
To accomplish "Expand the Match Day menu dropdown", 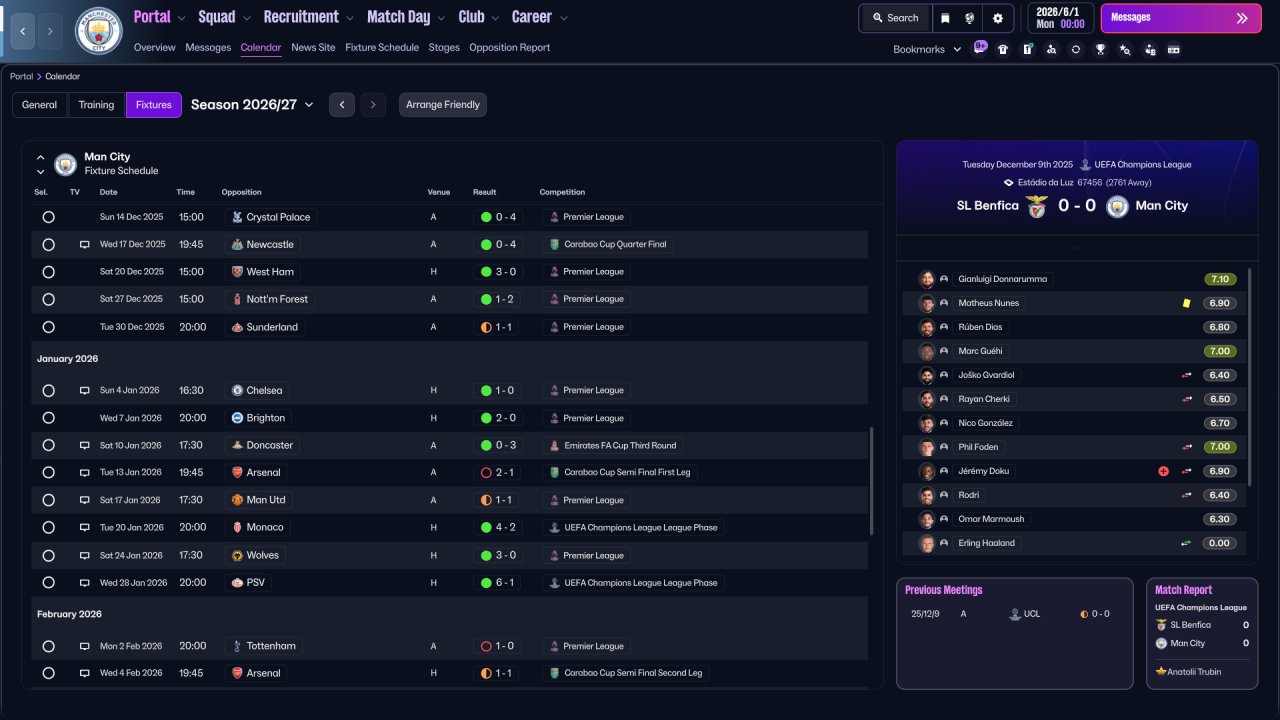I will click(x=440, y=18).
